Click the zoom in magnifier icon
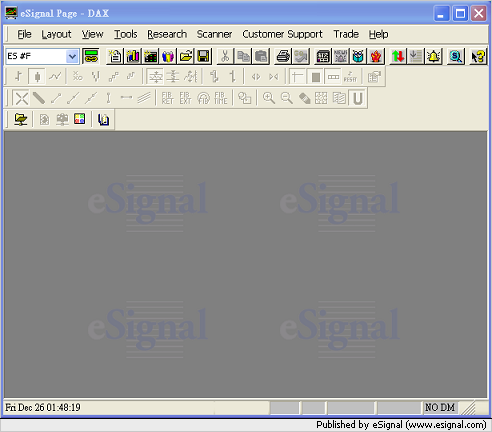492x432 pixels. click(x=269, y=98)
